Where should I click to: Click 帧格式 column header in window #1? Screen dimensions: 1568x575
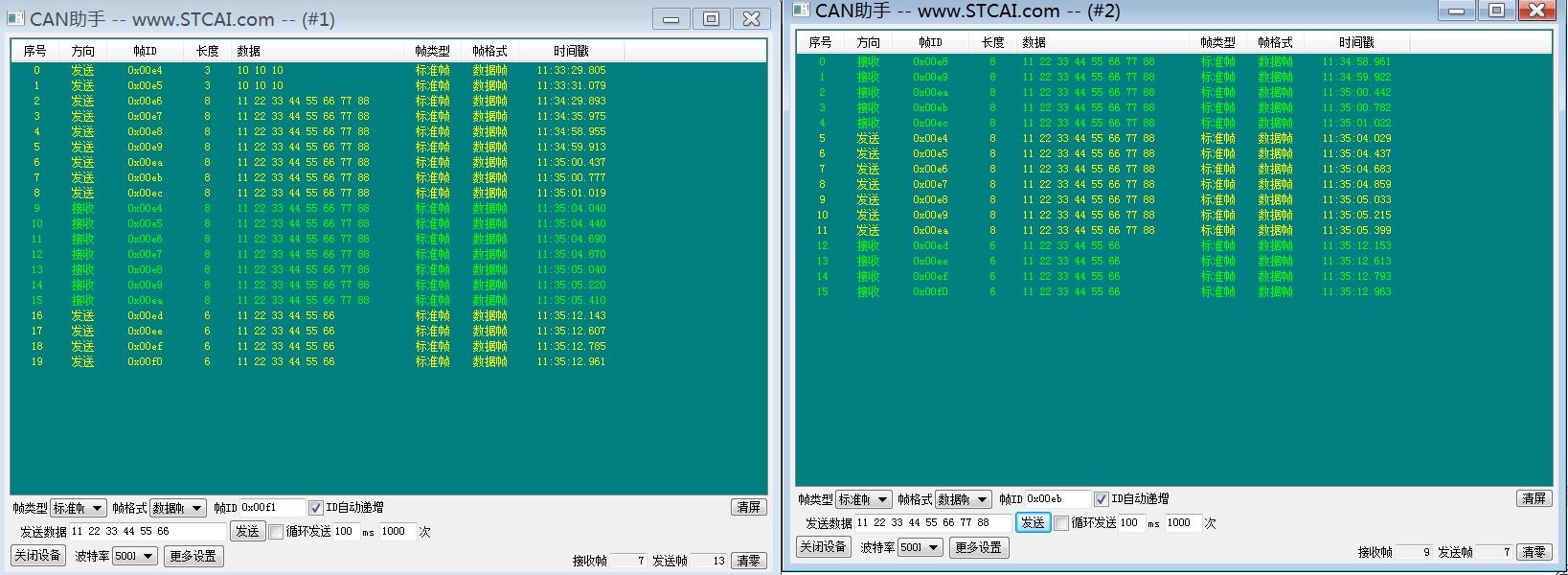[x=489, y=51]
